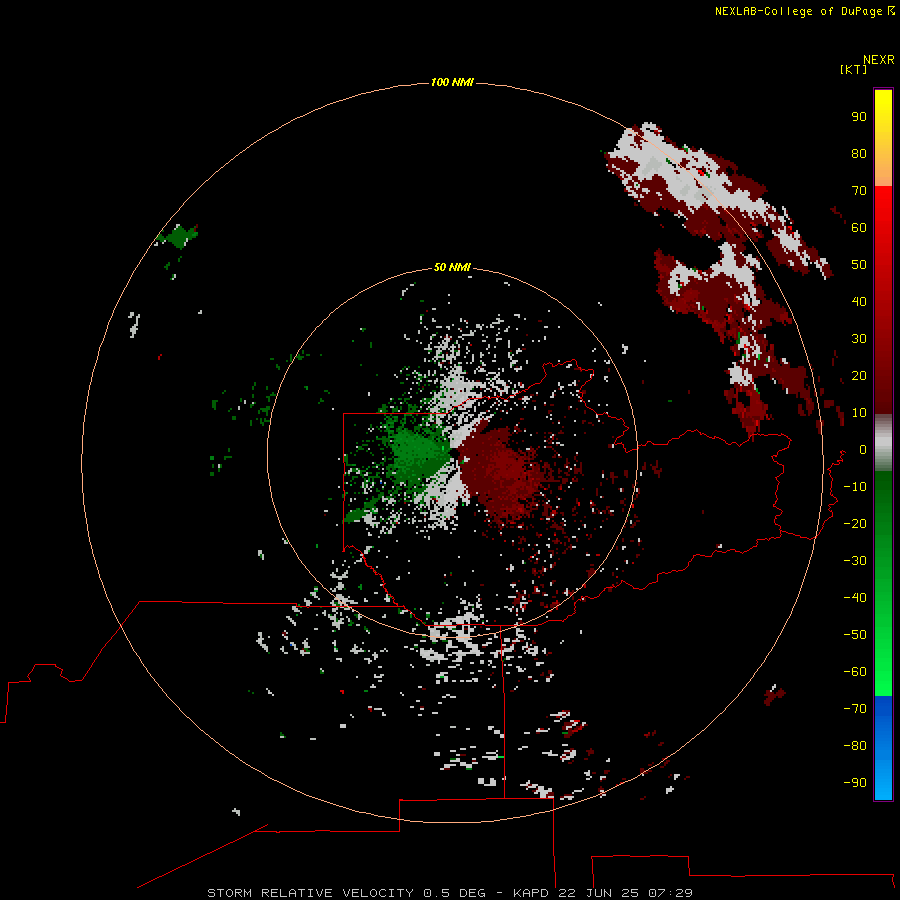Click the 0 value on velocity scale
Screen dimensions: 900x900
pyautogui.click(x=862, y=449)
